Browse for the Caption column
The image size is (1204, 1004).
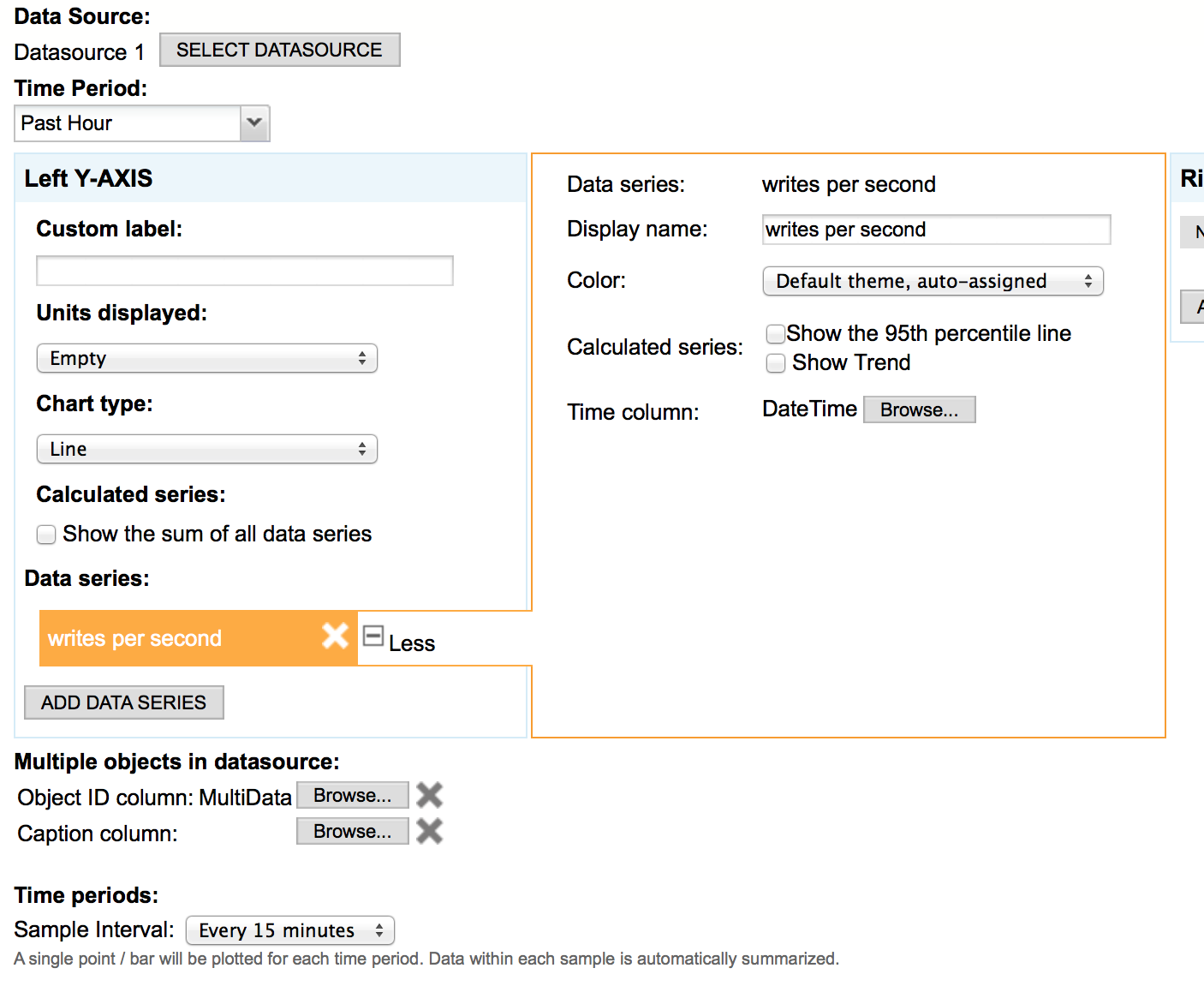(353, 831)
